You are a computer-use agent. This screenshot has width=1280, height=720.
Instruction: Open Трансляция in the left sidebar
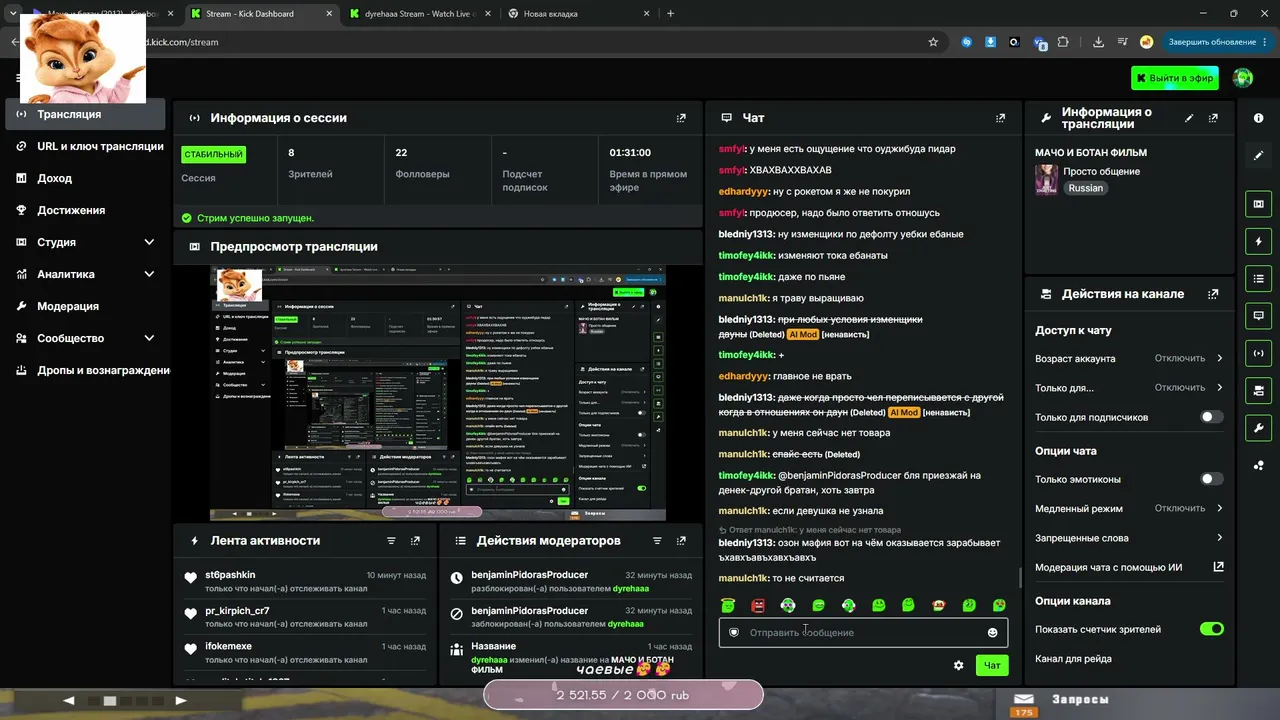(85, 114)
